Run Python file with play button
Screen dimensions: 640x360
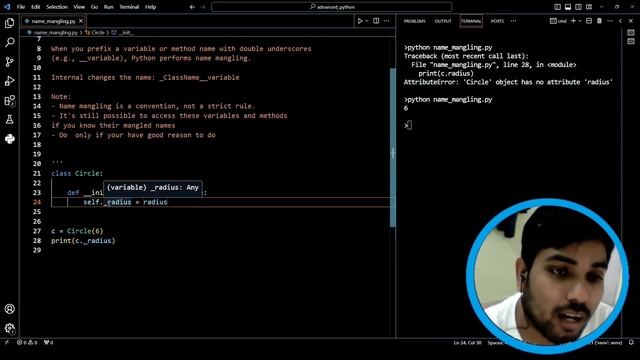pyautogui.click(x=360, y=21)
